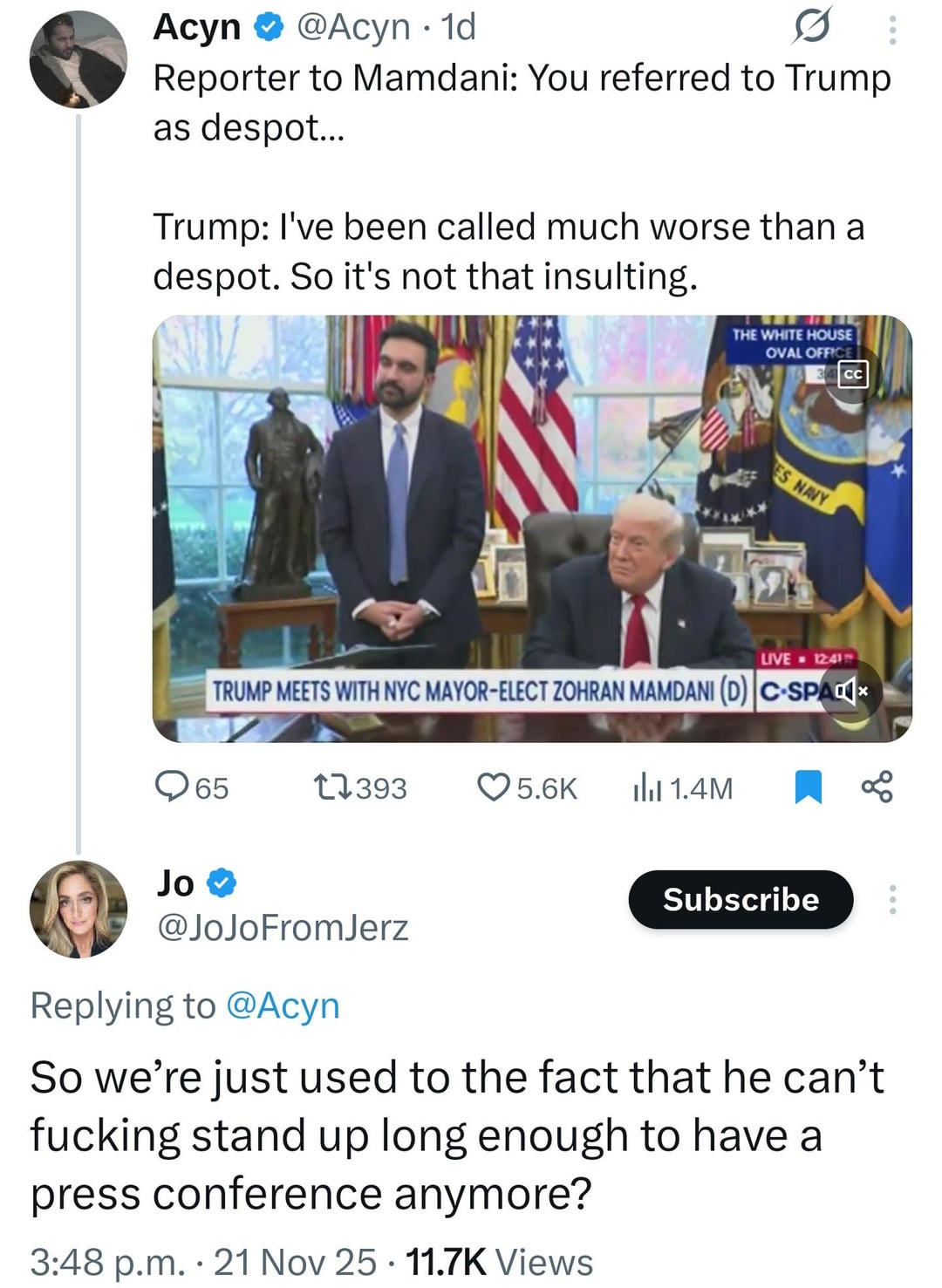Image resolution: width=942 pixels, height=1288 pixels.
Task: Open the share icon on Acyn's post
Action: tap(877, 787)
